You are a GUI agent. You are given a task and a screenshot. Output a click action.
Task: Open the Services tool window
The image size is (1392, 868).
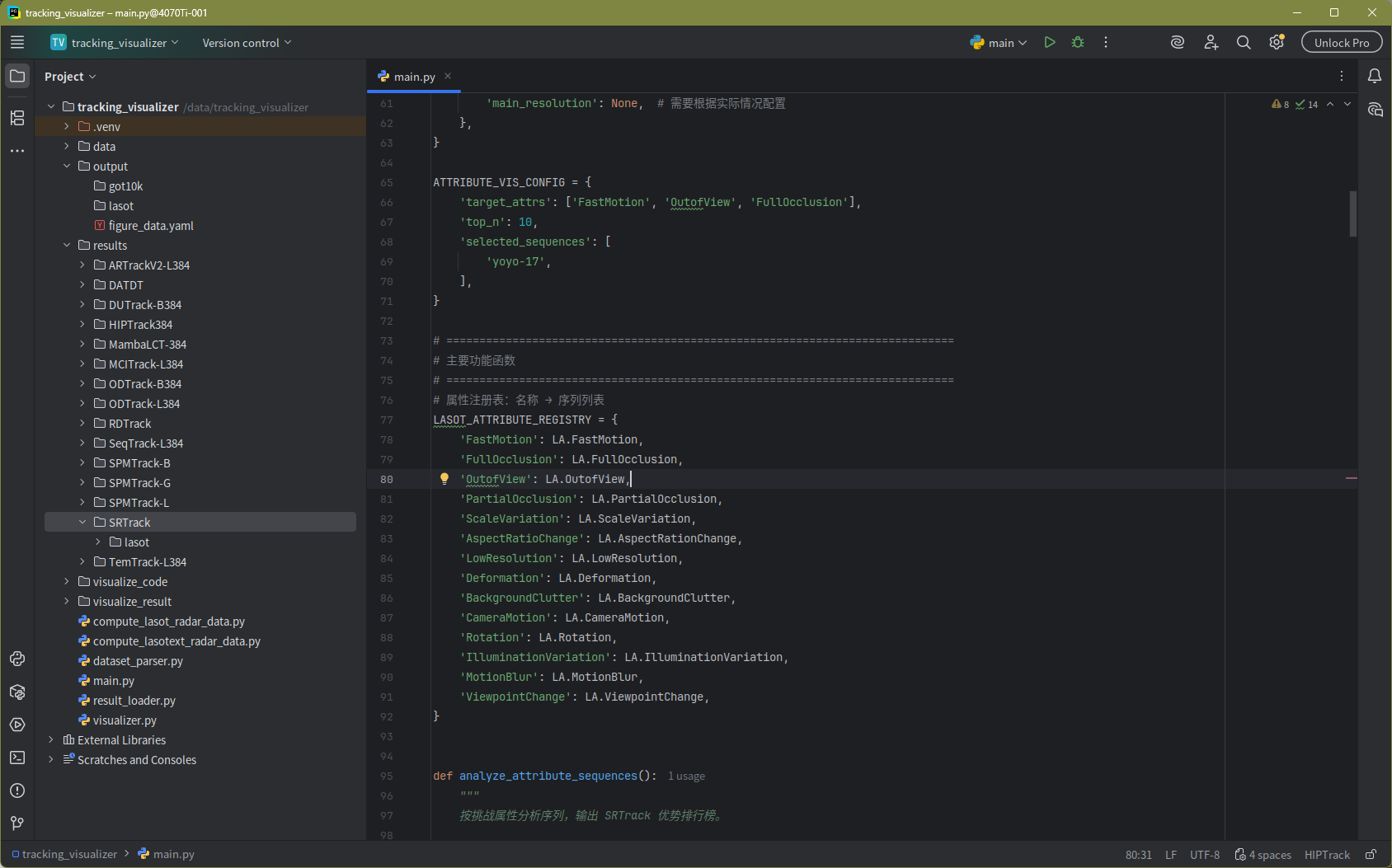(x=17, y=725)
